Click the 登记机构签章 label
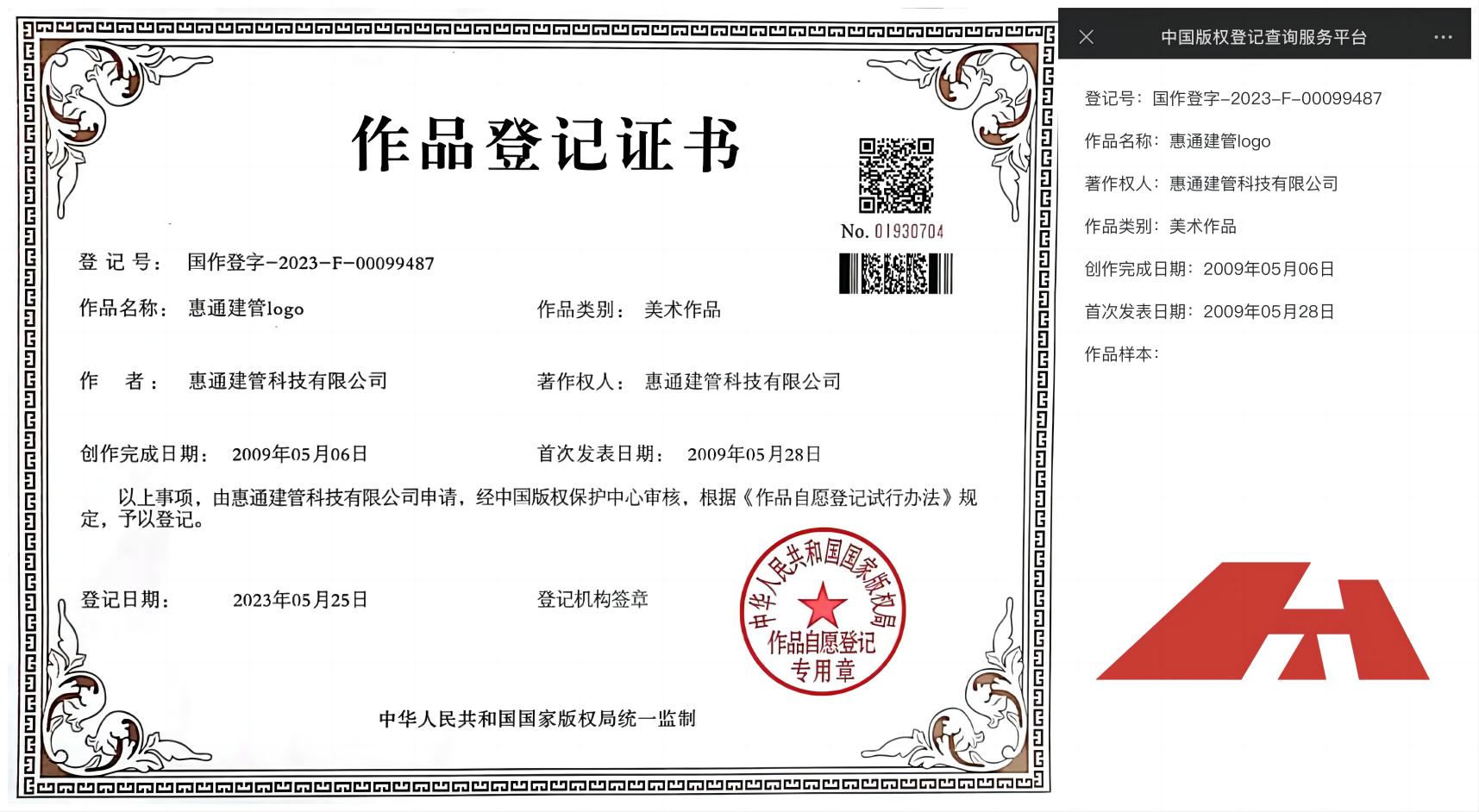Image resolution: width=1479 pixels, height=812 pixels. tap(592, 599)
